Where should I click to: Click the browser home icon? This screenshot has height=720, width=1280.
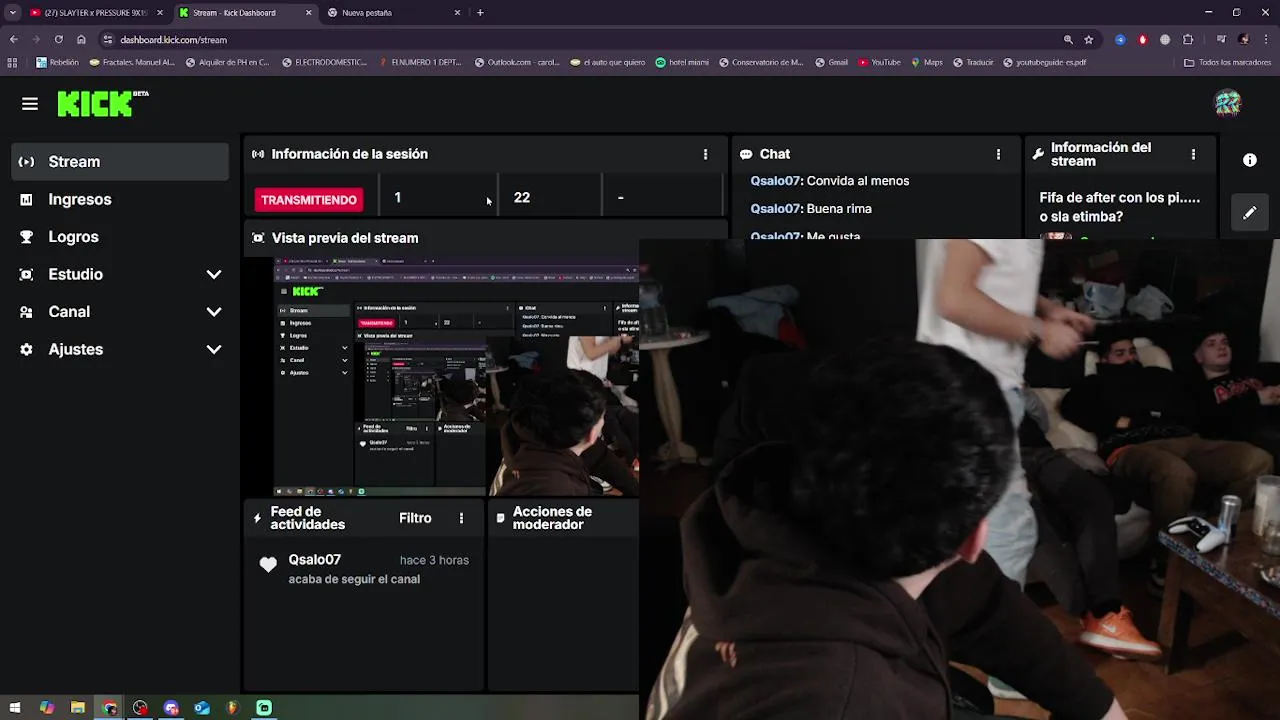(81, 40)
